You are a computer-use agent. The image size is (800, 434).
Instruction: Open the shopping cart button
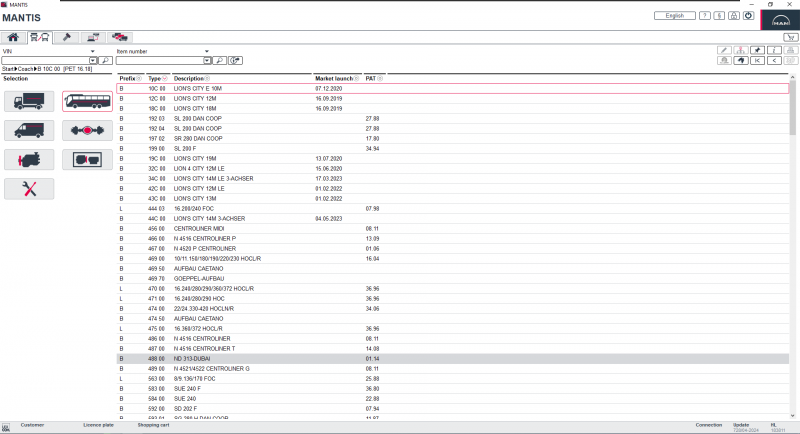coord(790,37)
